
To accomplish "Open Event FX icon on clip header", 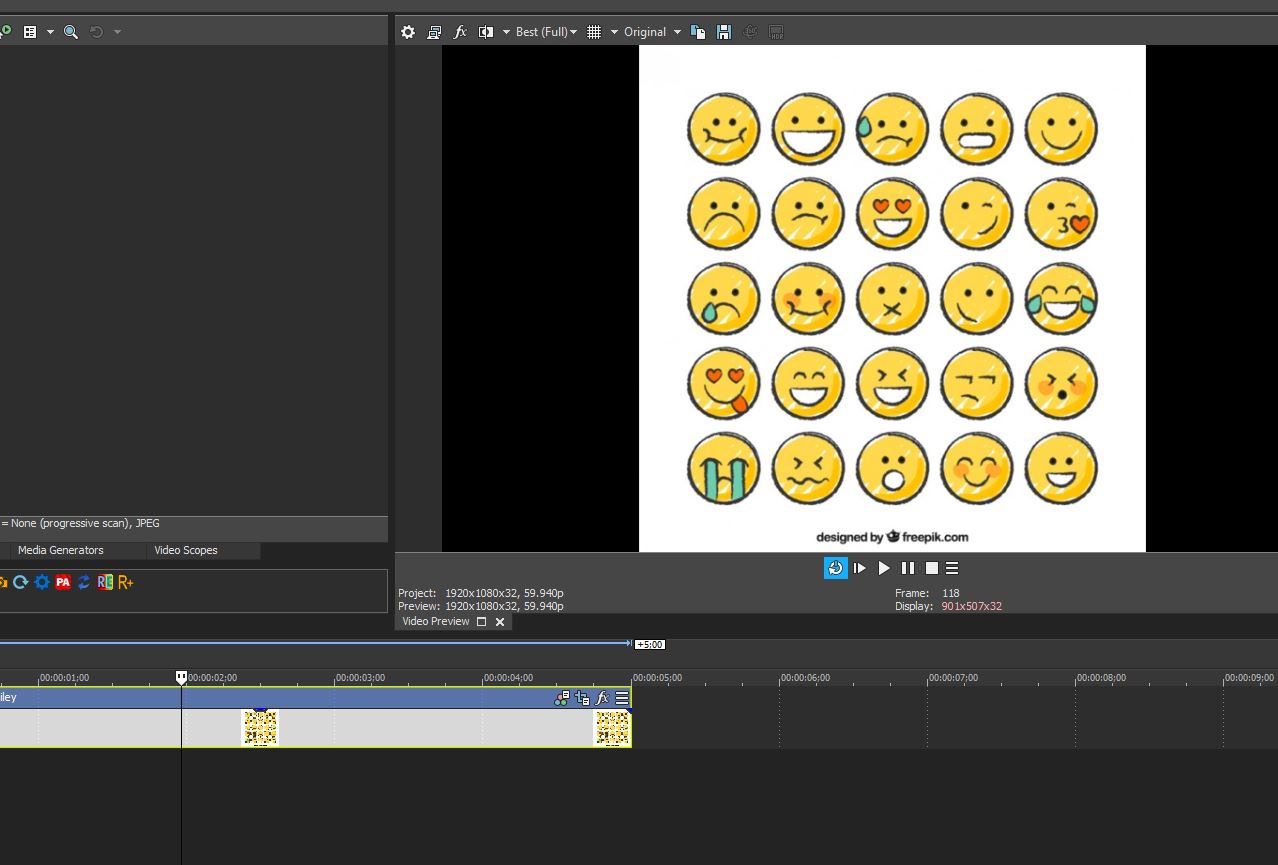I will pyautogui.click(x=602, y=698).
